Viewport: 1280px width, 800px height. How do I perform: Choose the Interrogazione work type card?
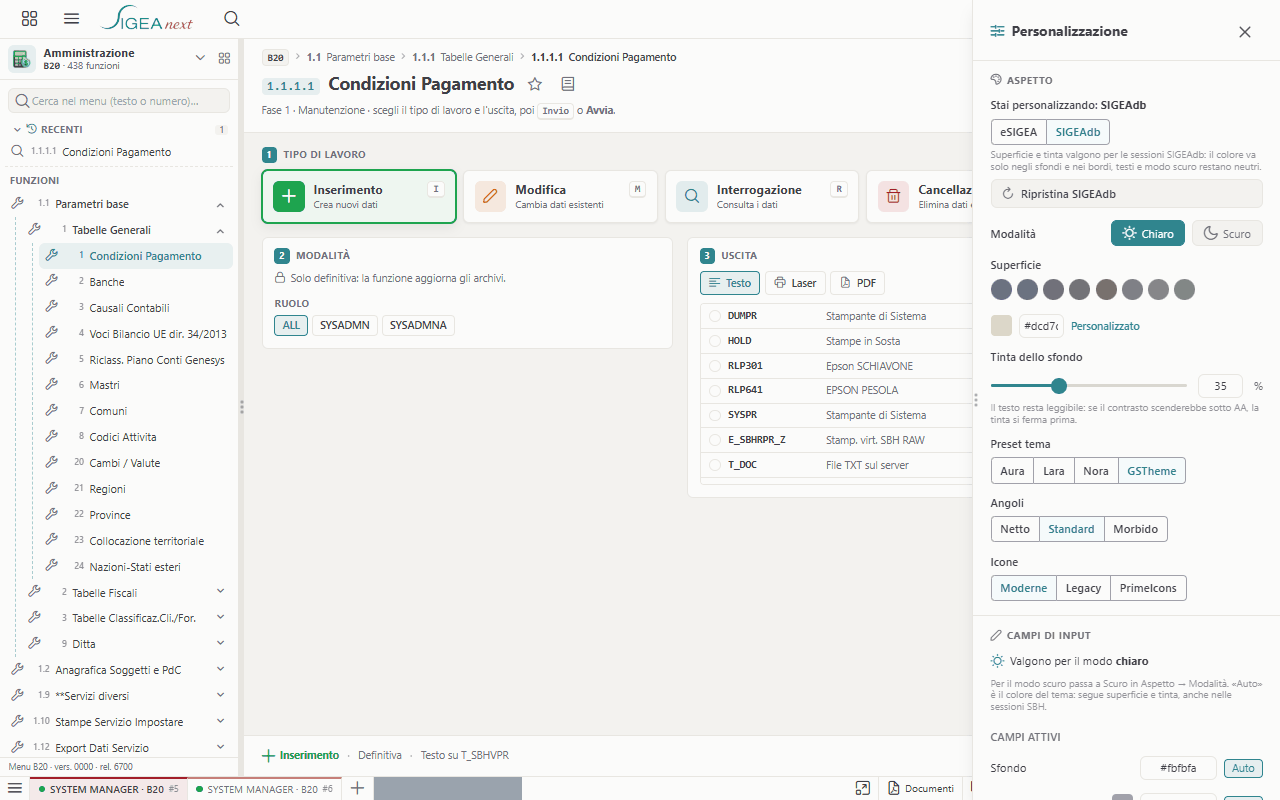[762, 196]
